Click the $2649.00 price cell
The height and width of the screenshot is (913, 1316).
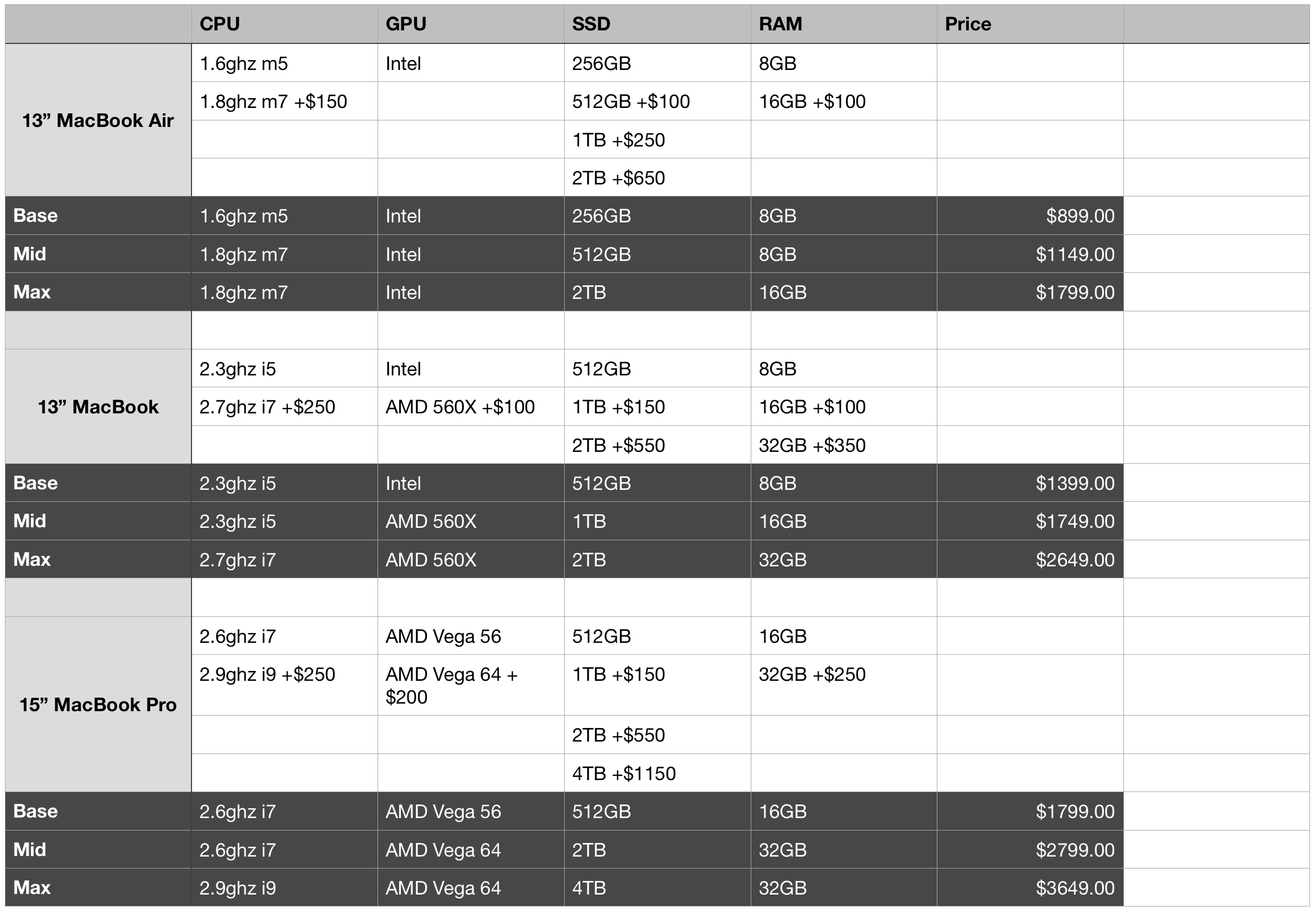pyautogui.click(x=1030, y=559)
